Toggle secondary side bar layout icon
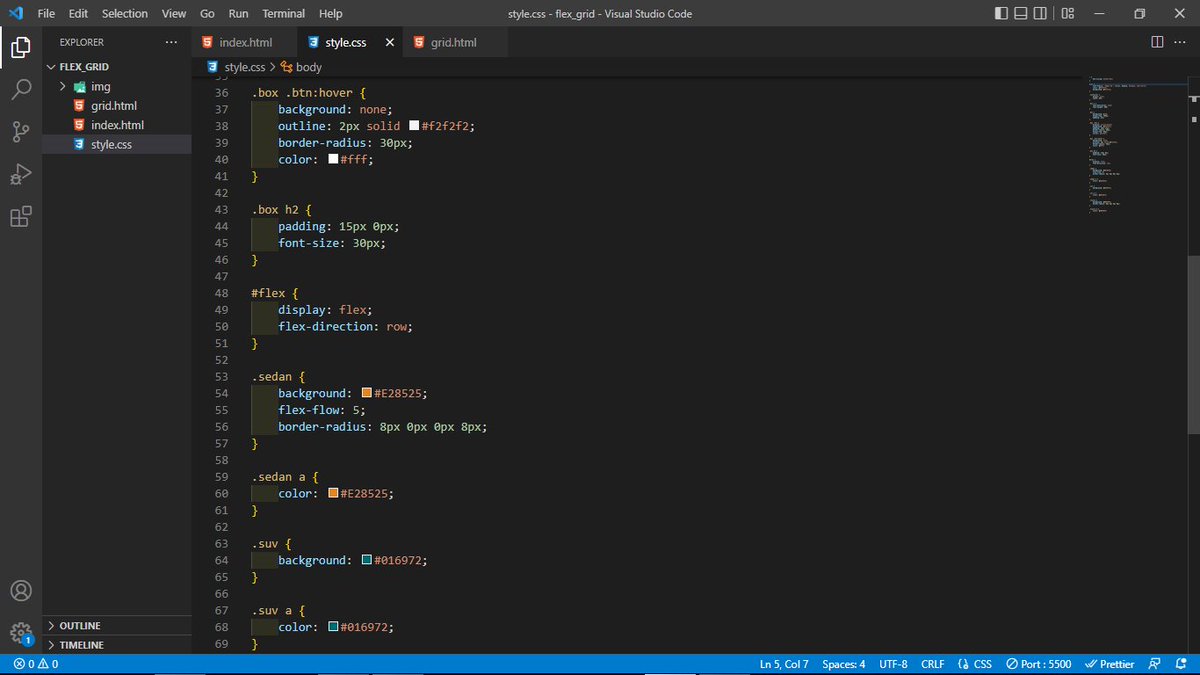Viewport: 1200px width, 675px height. tap(1040, 13)
